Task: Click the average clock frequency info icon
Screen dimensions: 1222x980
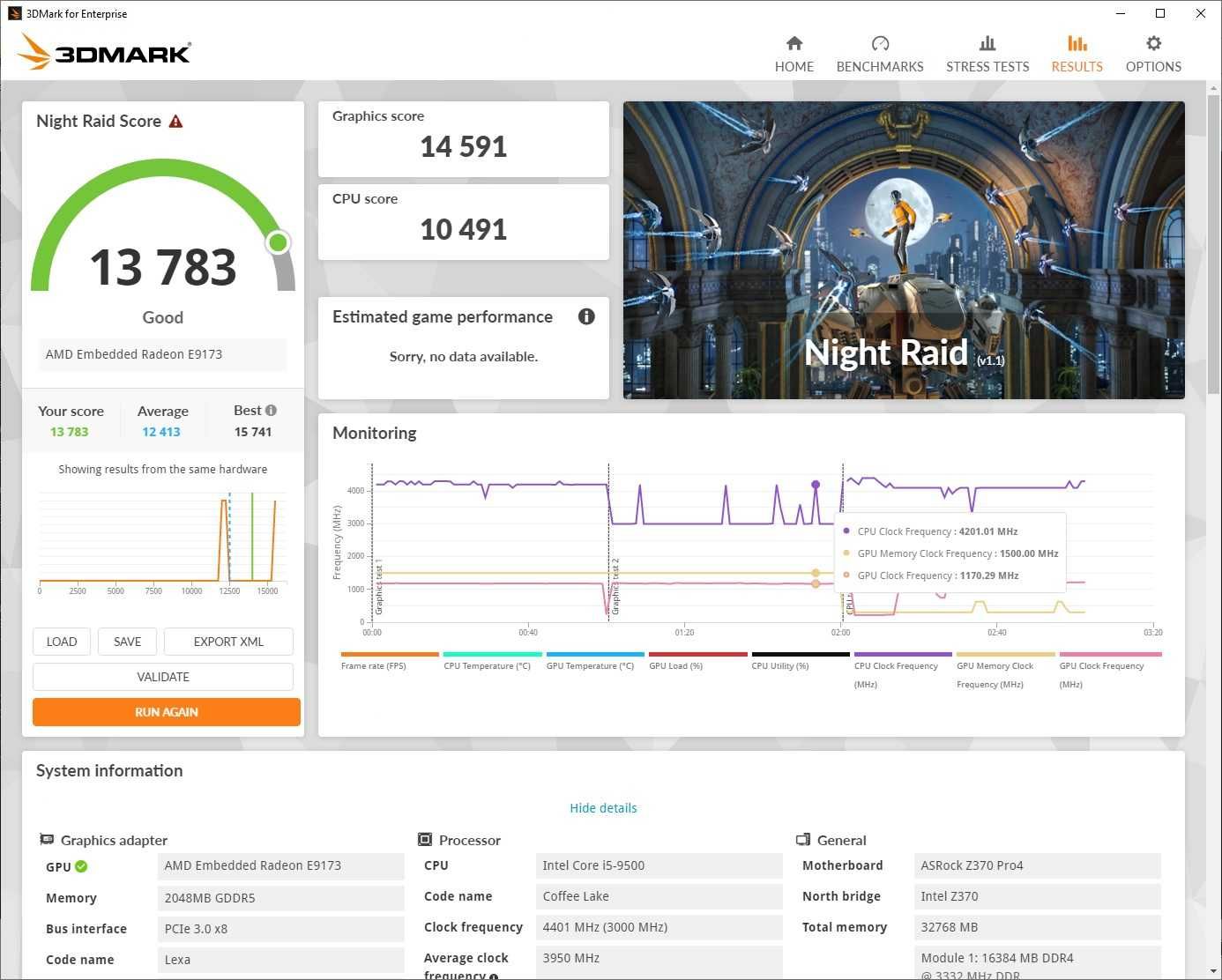Action: point(494,976)
